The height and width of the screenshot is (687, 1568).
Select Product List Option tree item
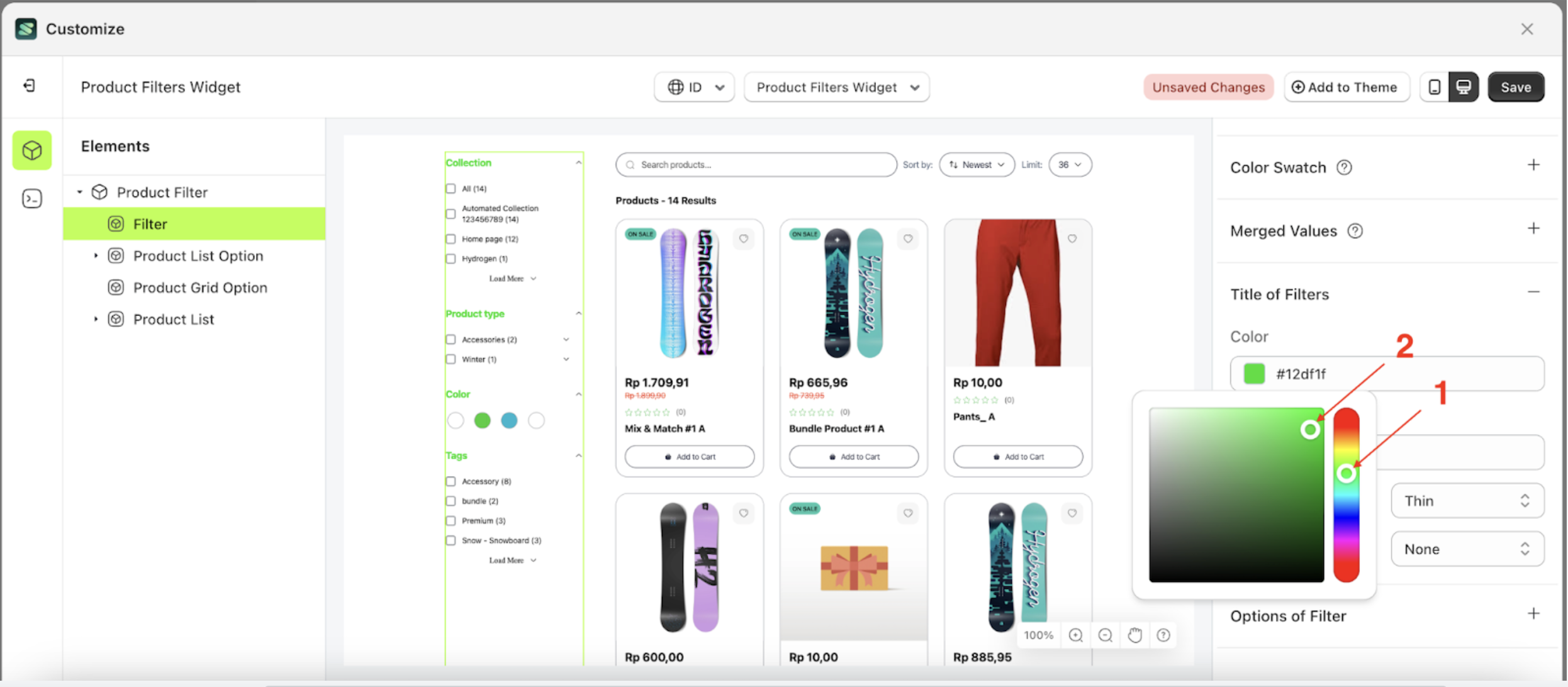pos(198,256)
